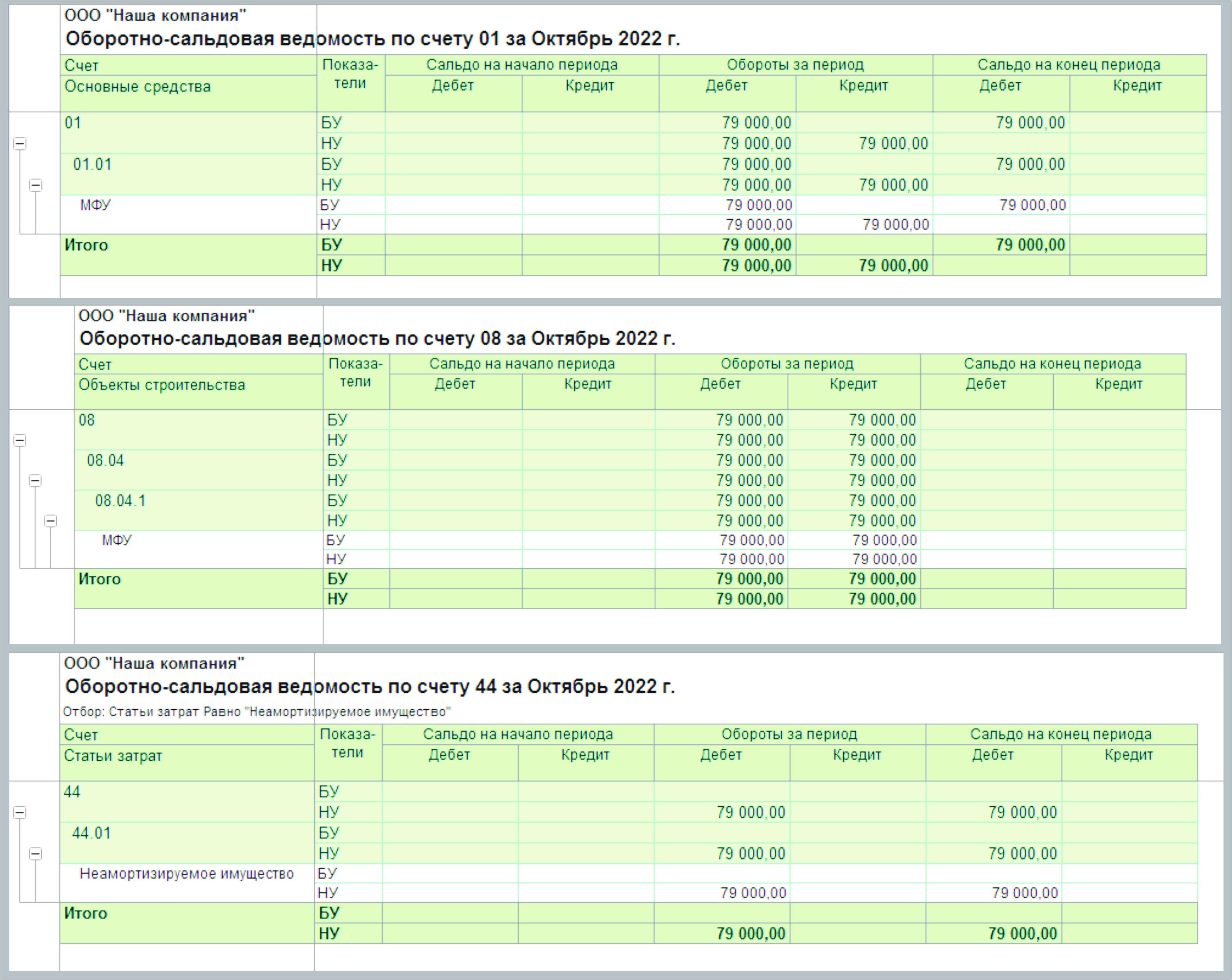Click Основные средства header cell
Image resolution: width=1232 pixels, height=980 pixels.
click(x=189, y=94)
